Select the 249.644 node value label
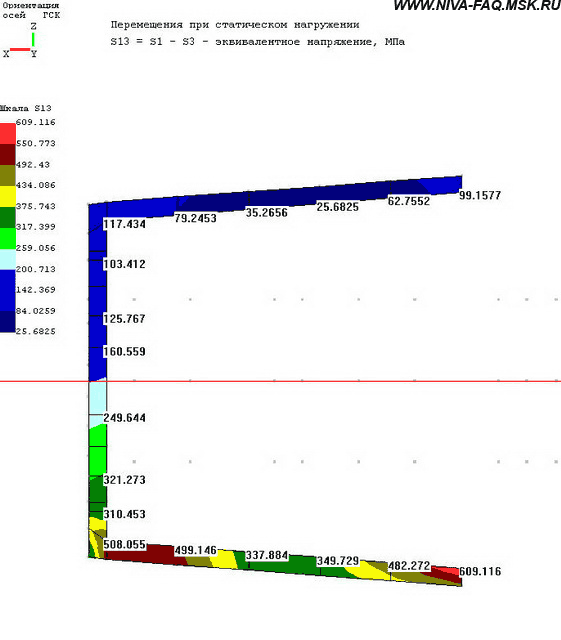 tap(125, 418)
